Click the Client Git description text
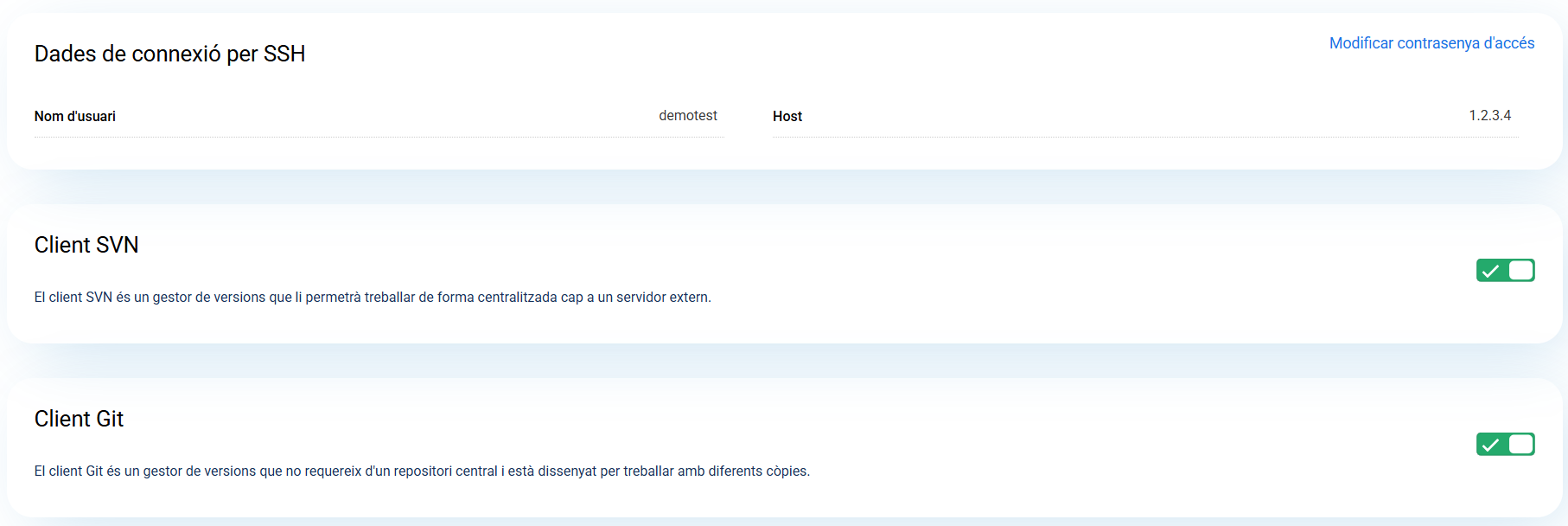 point(422,471)
